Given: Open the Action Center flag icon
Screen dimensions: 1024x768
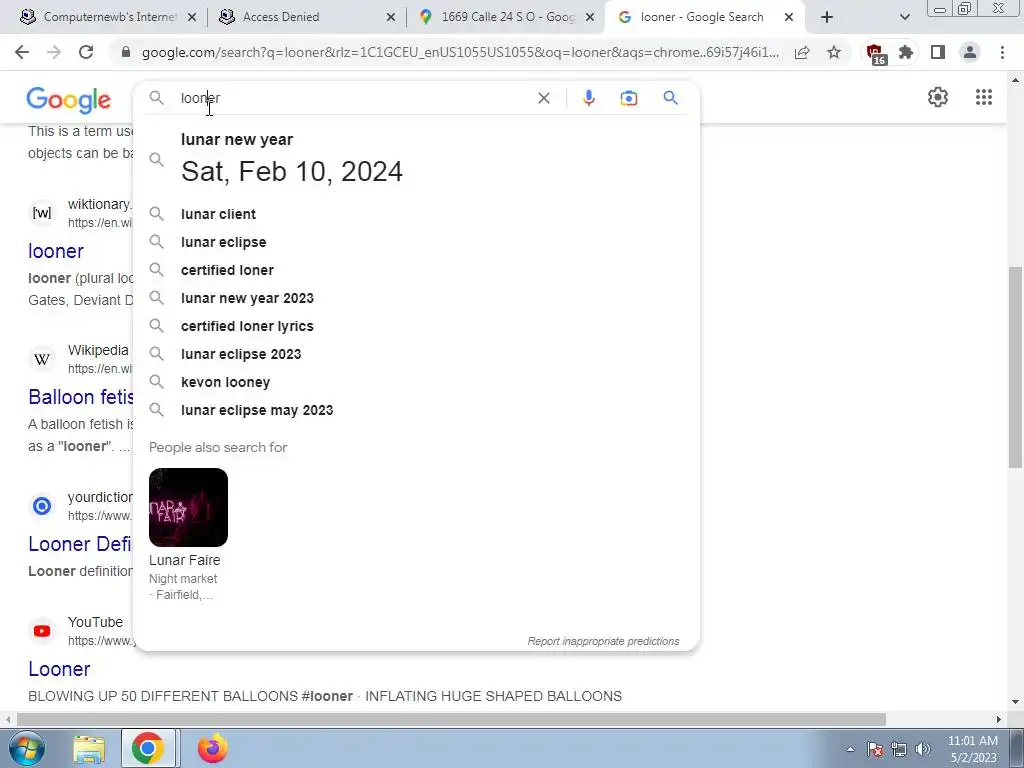Looking at the screenshot, I should [874, 749].
